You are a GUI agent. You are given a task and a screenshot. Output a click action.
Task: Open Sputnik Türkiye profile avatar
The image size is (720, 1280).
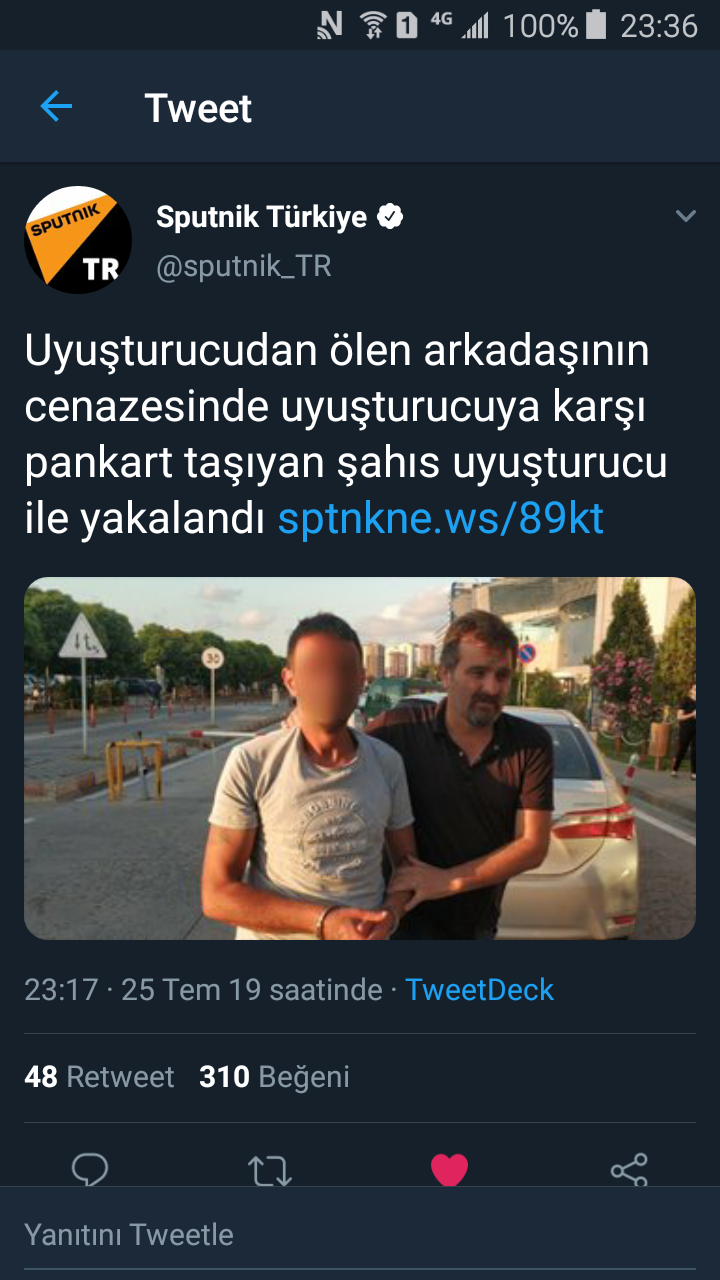[x=78, y=240]
